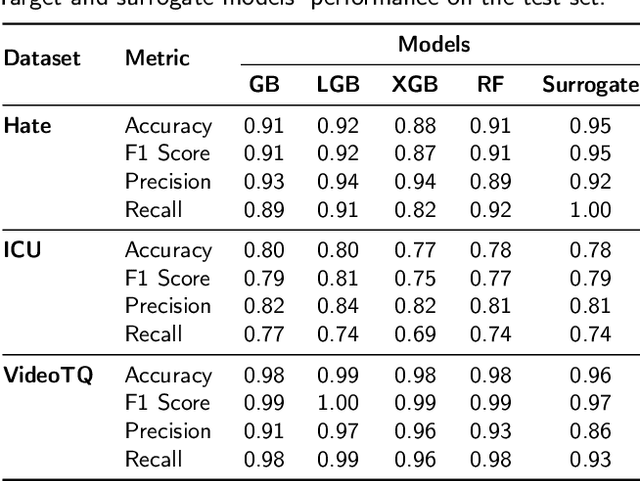Click the LGB column header
640x481 pixels.
click(x=338, y=84)
